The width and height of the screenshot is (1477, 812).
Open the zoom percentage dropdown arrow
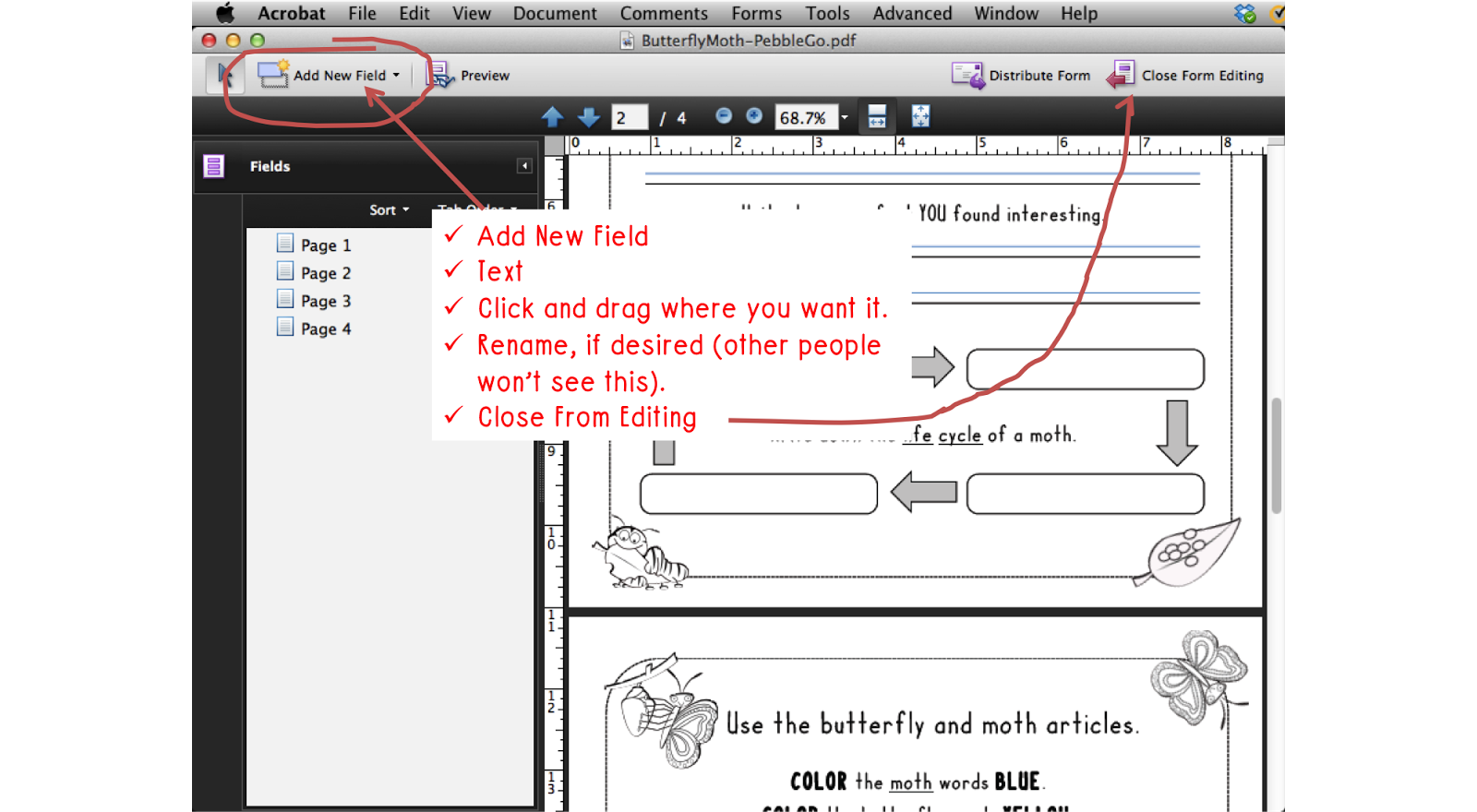click(x=844, y=117)
